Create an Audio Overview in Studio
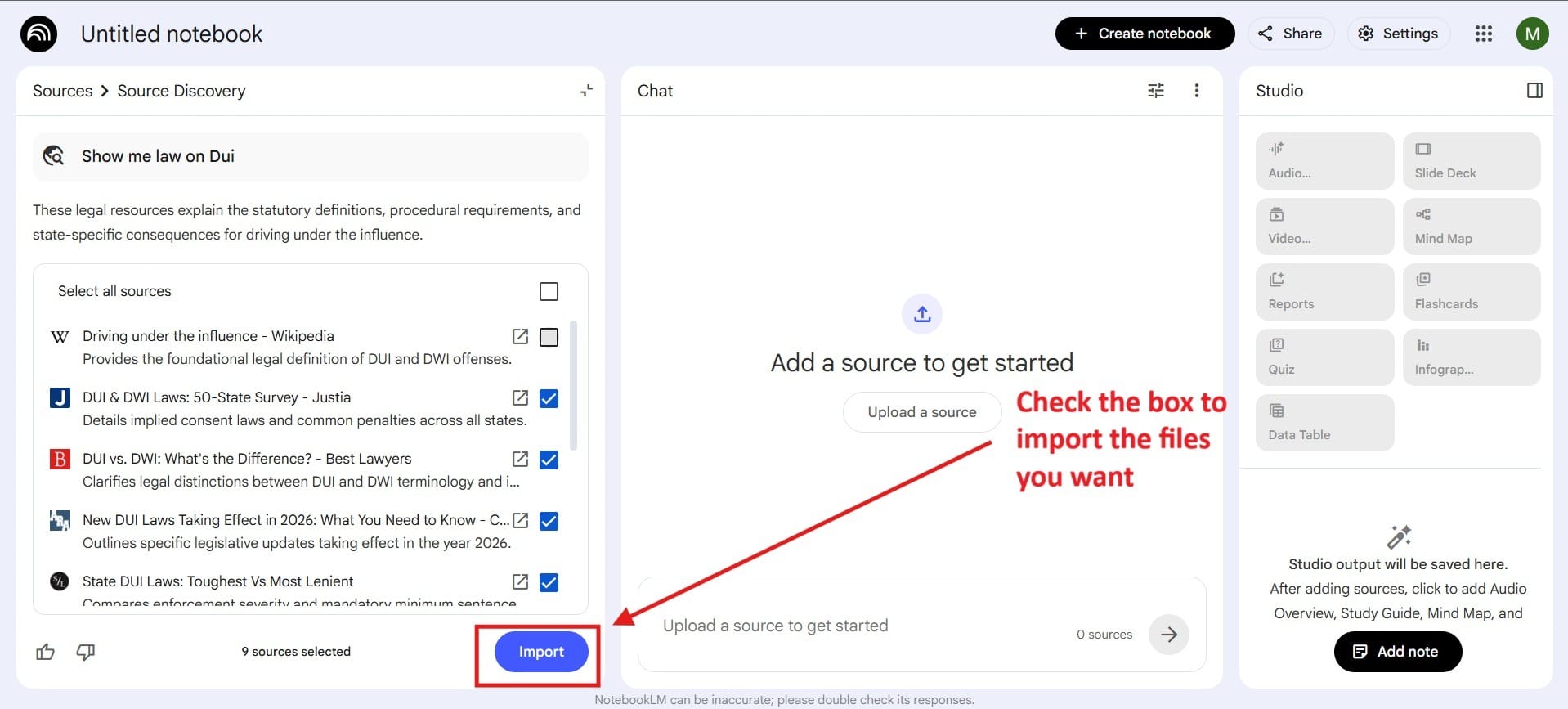This screenshot has width=1568, height=709. tap(1324, 161)
